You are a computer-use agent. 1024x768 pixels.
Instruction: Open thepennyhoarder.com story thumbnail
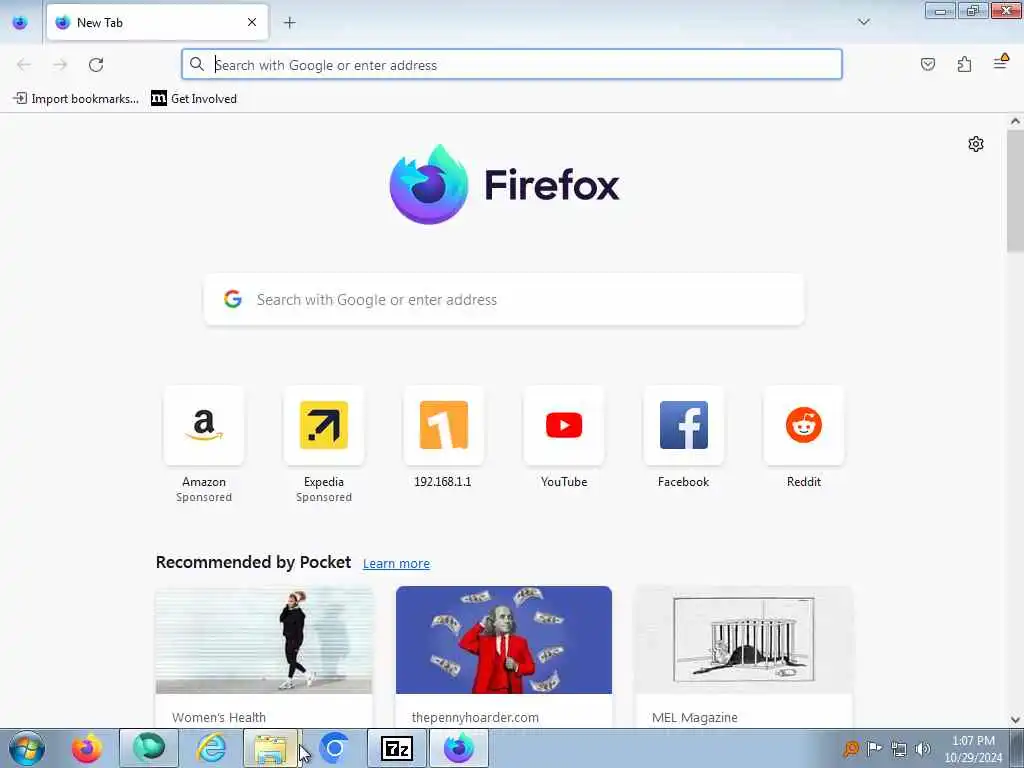pos(504,640)
